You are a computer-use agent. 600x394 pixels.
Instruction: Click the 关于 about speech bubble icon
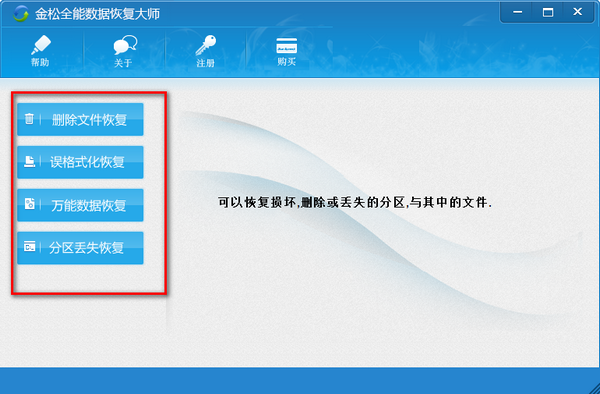click(x=125, y=51)
